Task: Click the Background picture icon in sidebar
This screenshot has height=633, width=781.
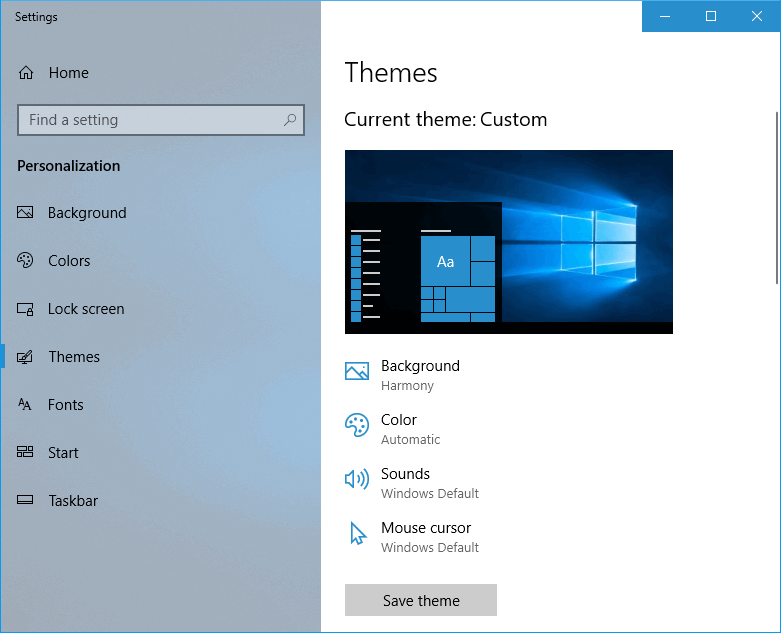Action: [25, 213]
